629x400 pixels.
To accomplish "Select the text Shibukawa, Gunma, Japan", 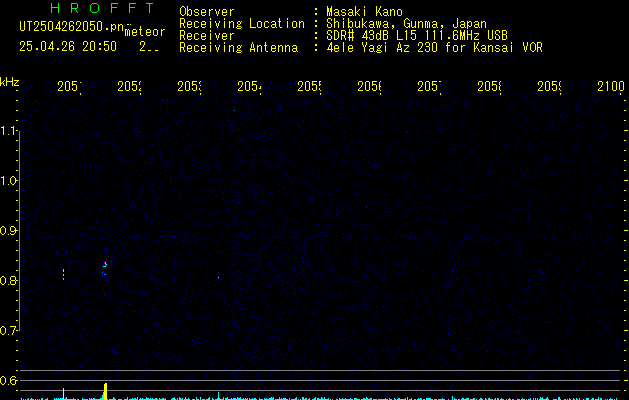I will click(x=406, y=24).
